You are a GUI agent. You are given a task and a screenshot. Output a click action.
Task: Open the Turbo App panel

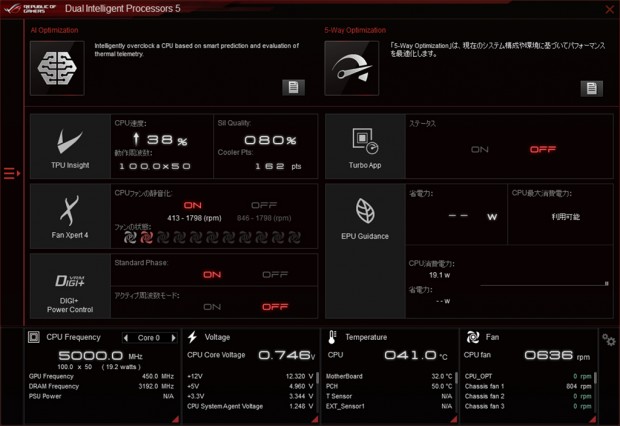(365, 146)
